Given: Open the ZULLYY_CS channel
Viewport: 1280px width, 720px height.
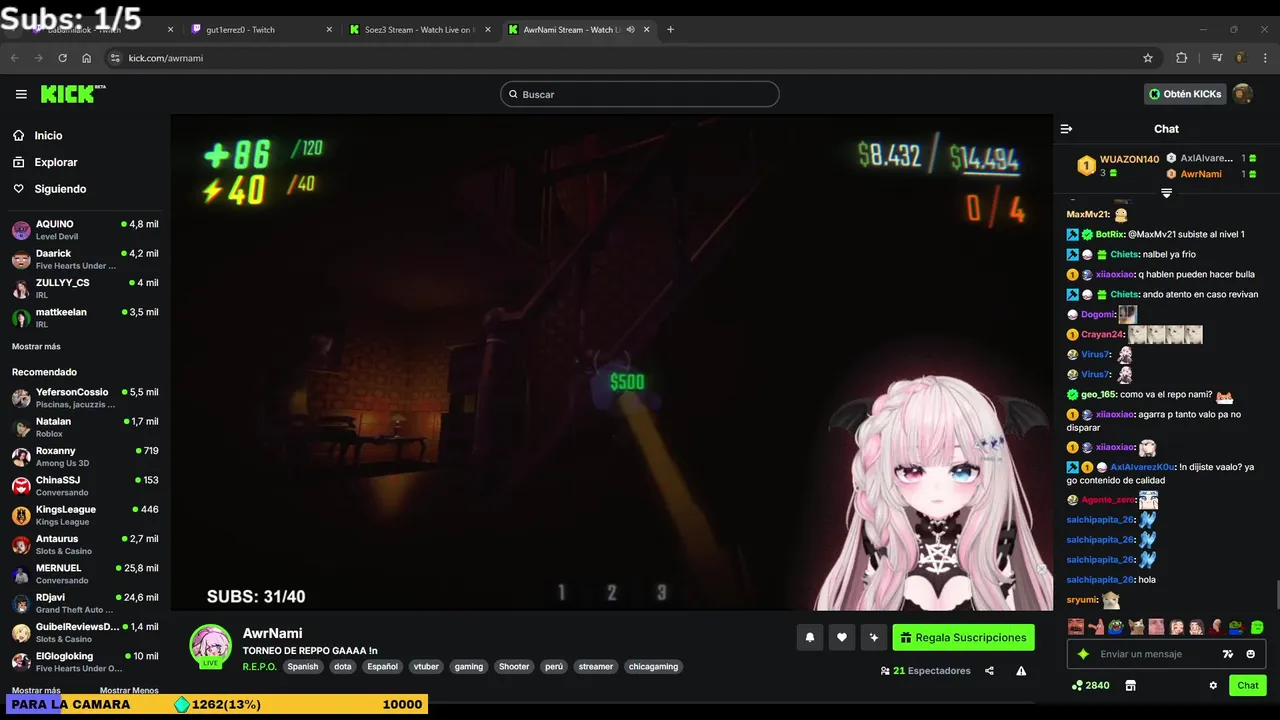Looking at the screenshot, I should point(85,288).
